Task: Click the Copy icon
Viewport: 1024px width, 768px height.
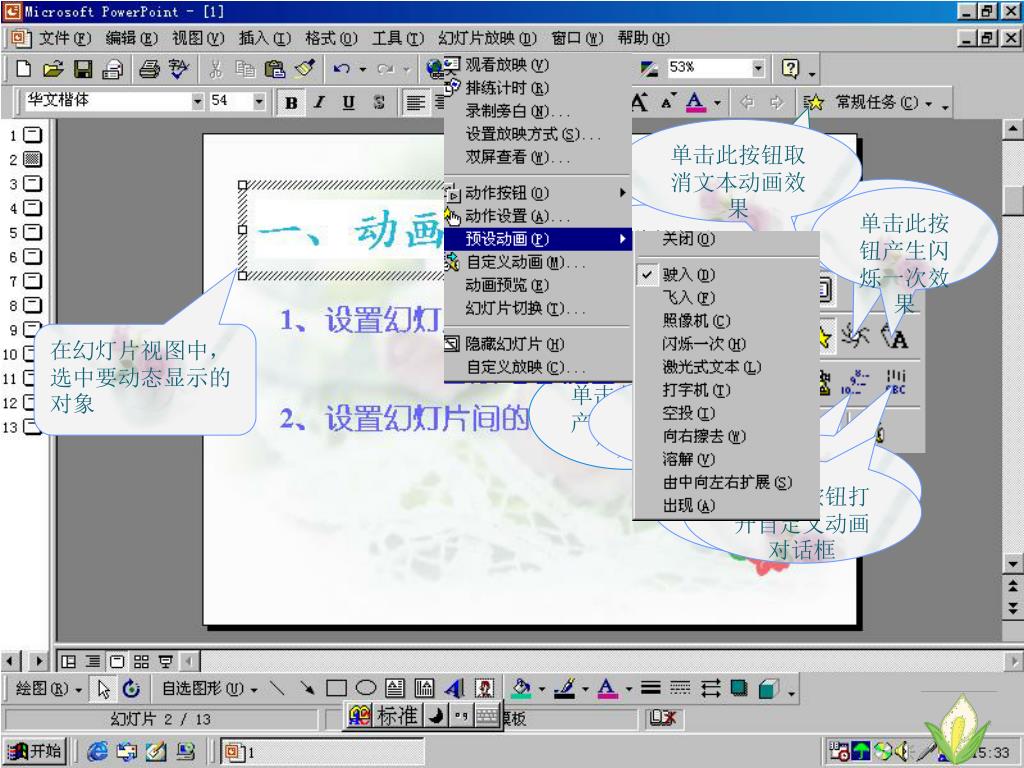Action: click(245, 69)
